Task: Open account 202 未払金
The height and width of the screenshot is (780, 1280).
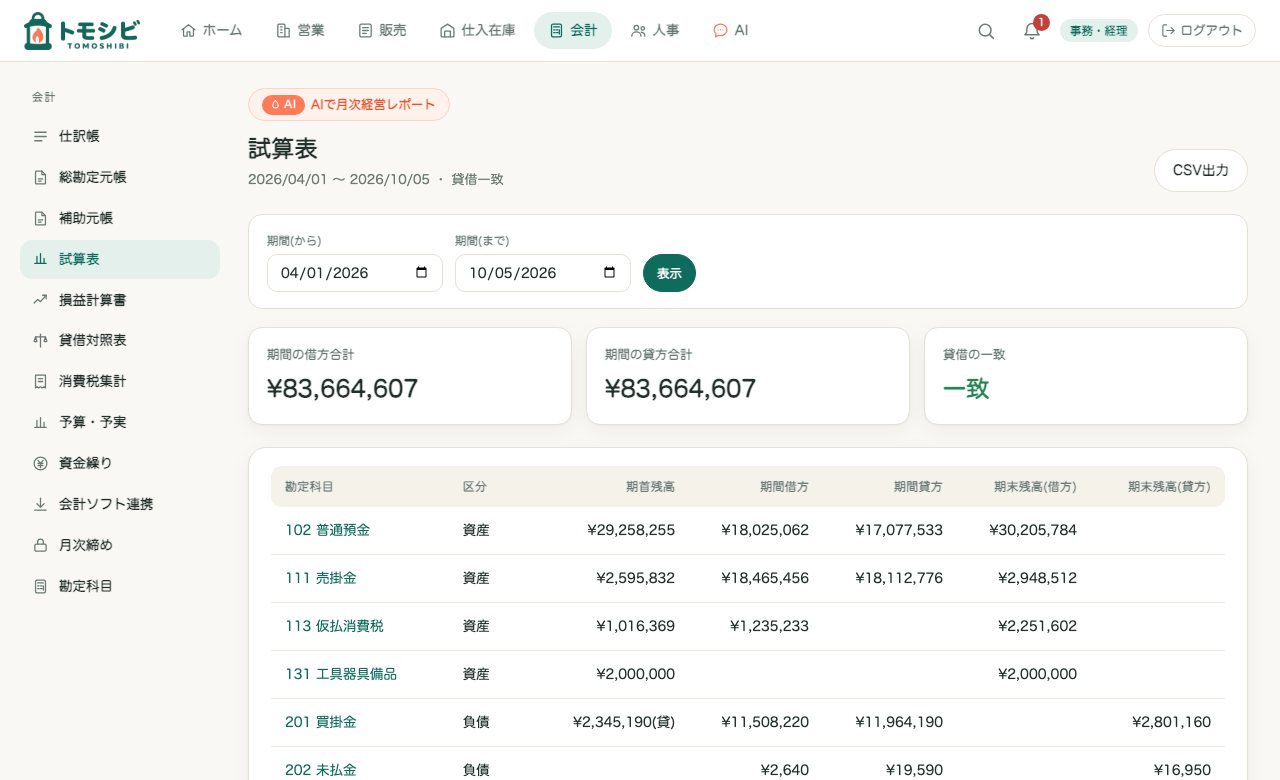Action: pyautogui.click(x=321, y=770)
